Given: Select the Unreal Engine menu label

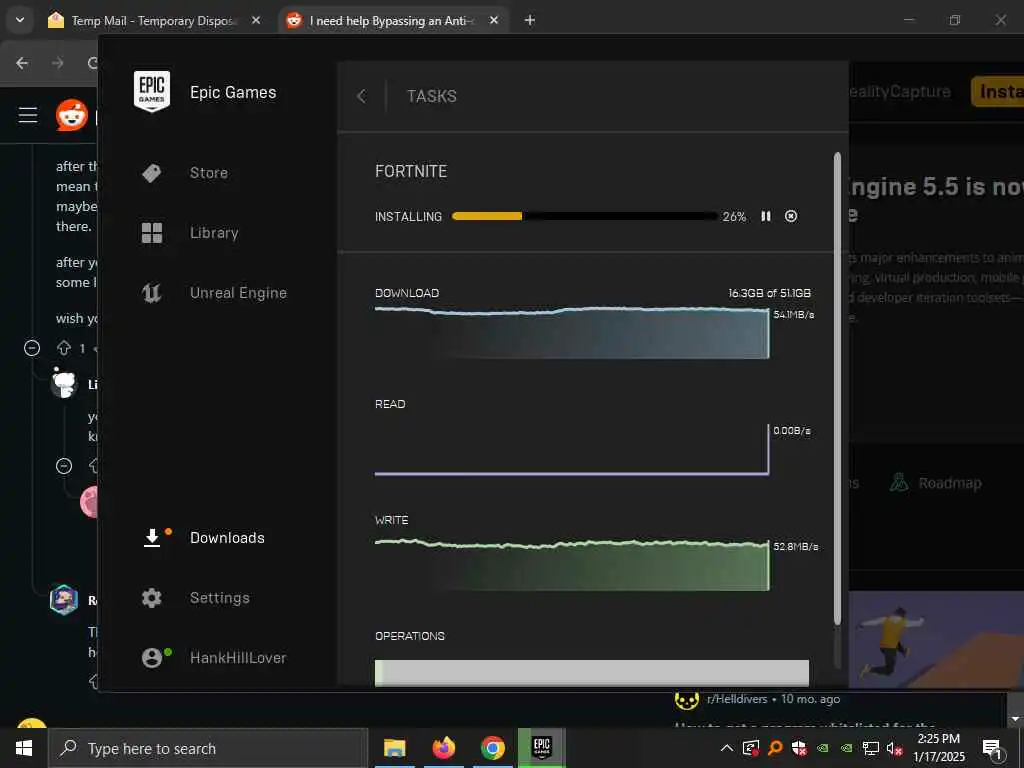Looking at the screenshot, I should pyautogui.click(x=238, y=293).
